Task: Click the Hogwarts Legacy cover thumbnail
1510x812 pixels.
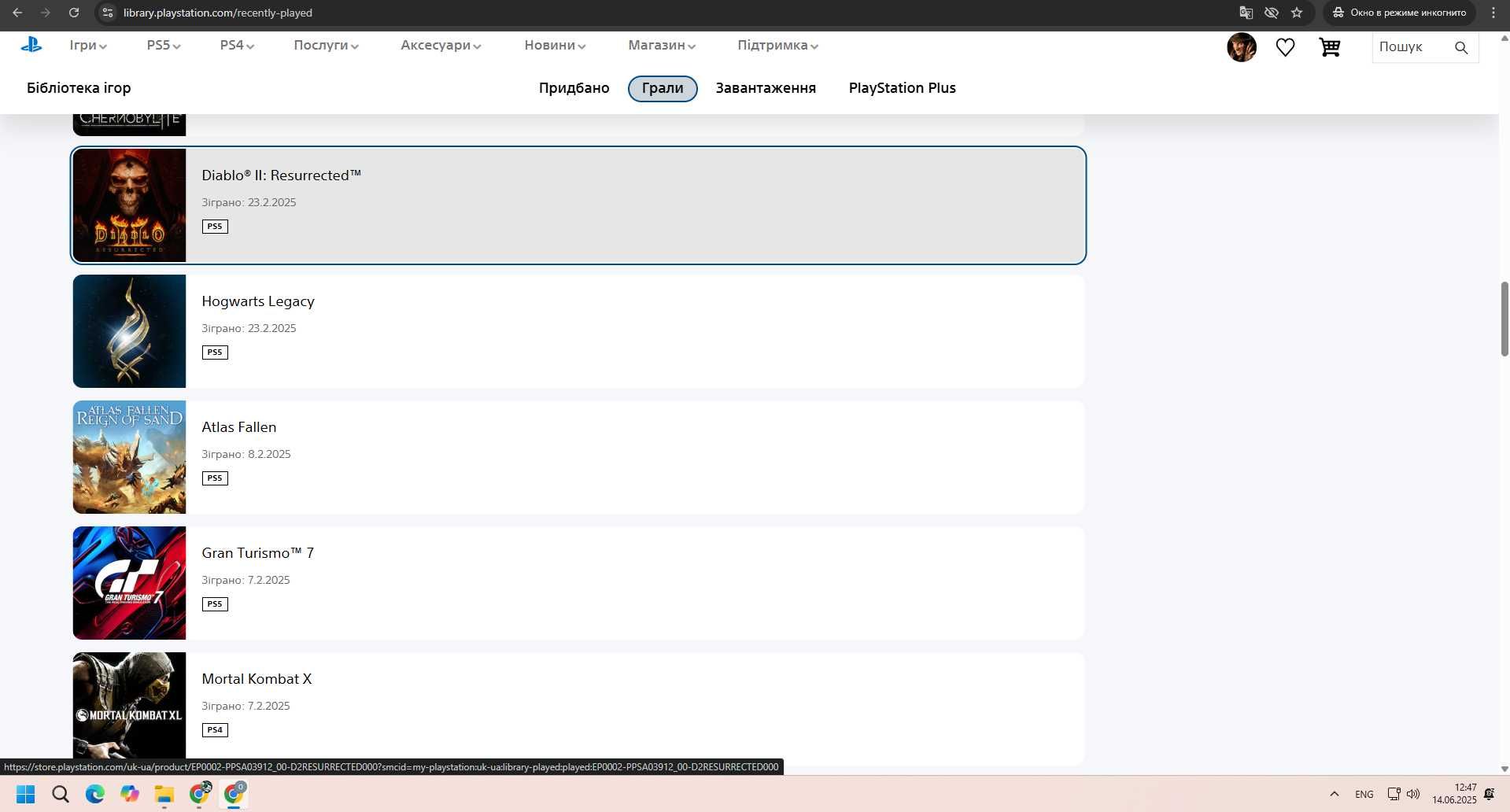Action: (x=129, y=331)
